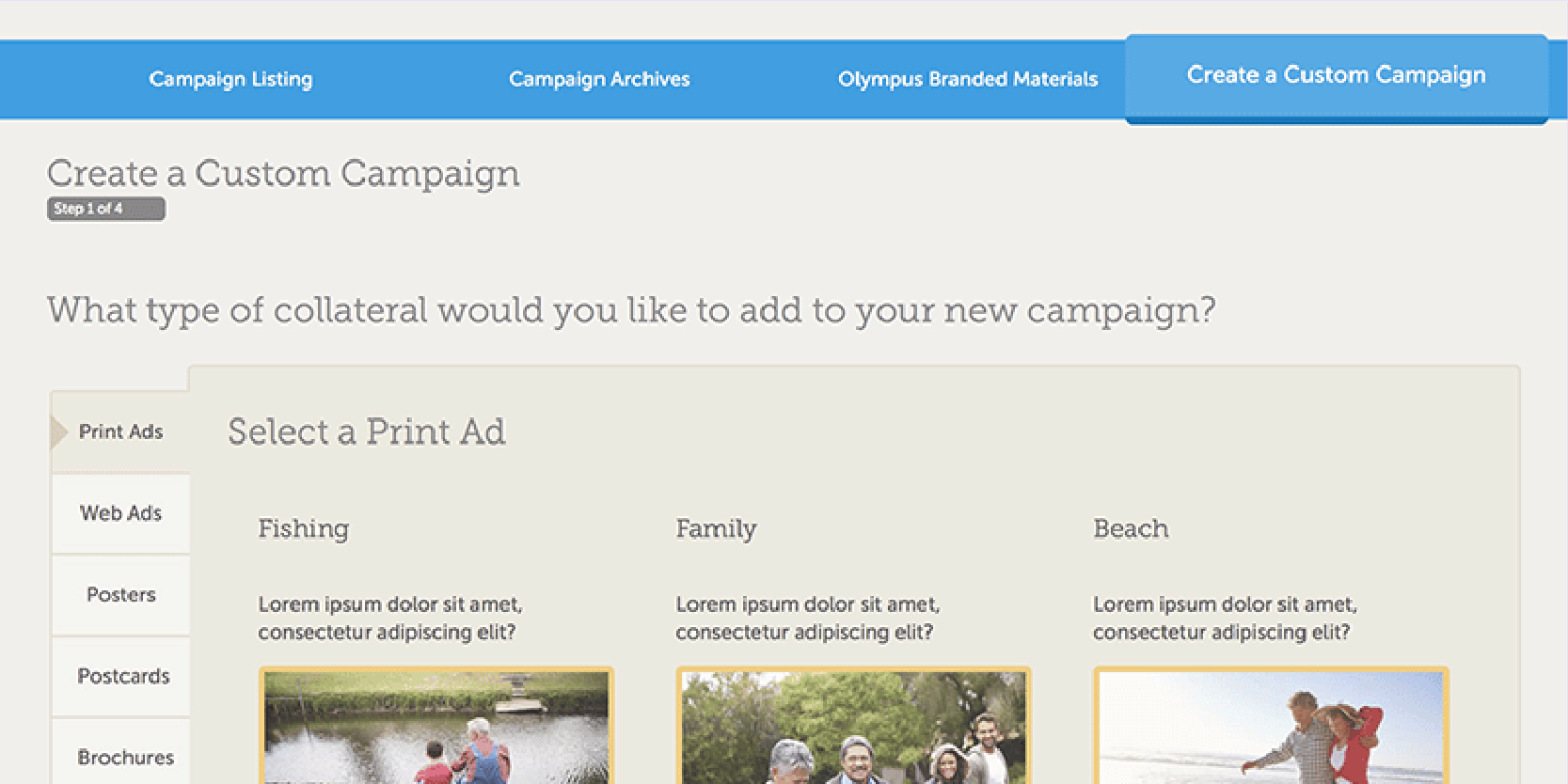The width and height of the screenshot is (1568, 784).
Task: Select Postcards from the side menu
Action: click(123, 677)
